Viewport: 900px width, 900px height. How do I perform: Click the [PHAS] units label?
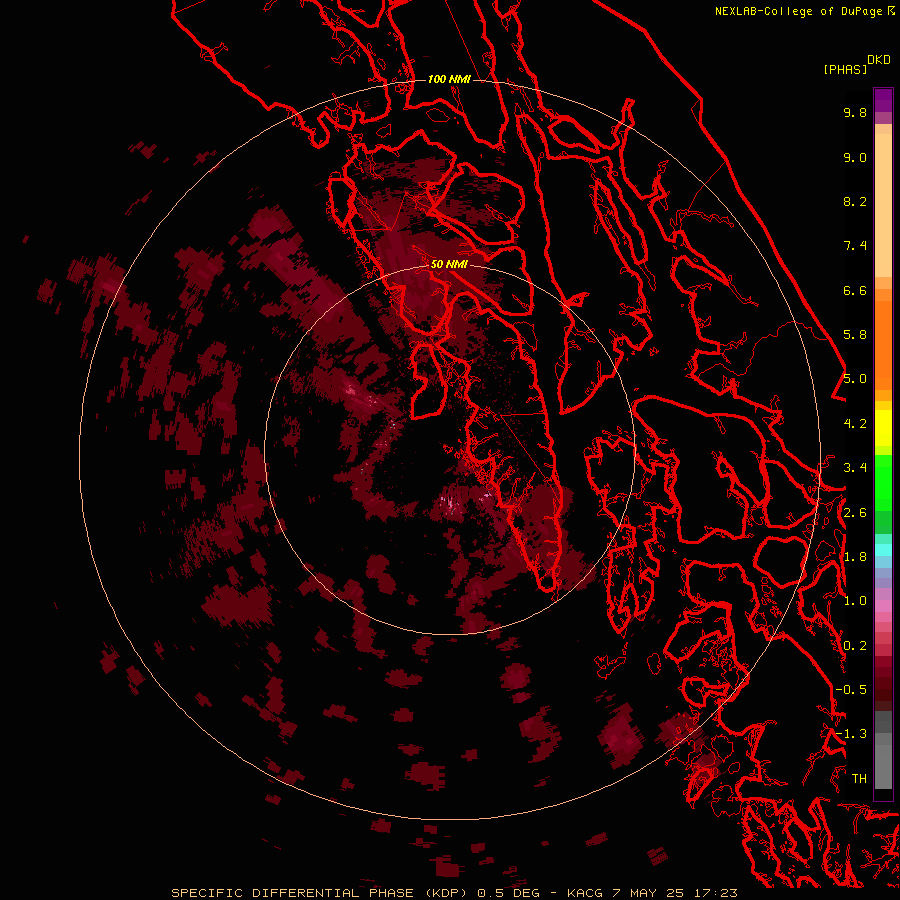coord(845,69)
